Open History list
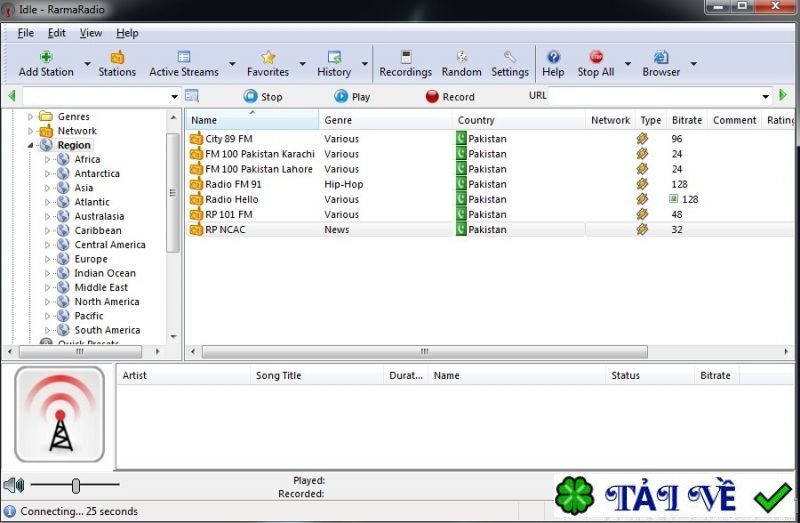800x523 pixels. [334, 64]
